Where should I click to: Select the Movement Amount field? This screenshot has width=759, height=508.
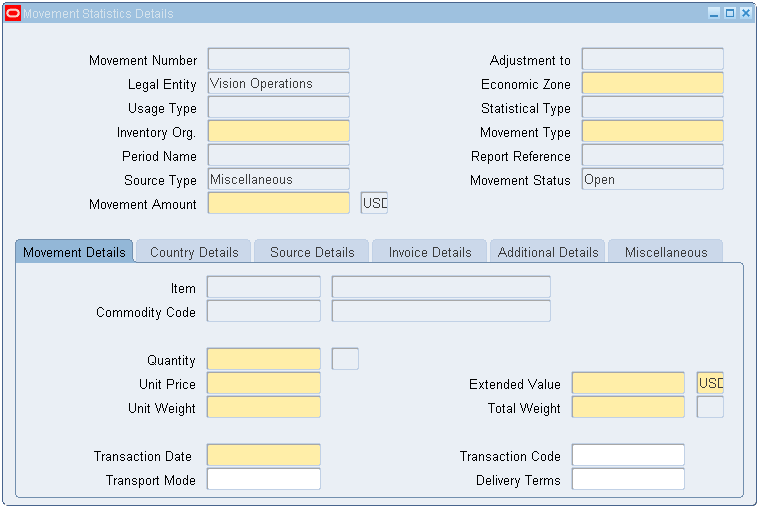tap(279, 203)
